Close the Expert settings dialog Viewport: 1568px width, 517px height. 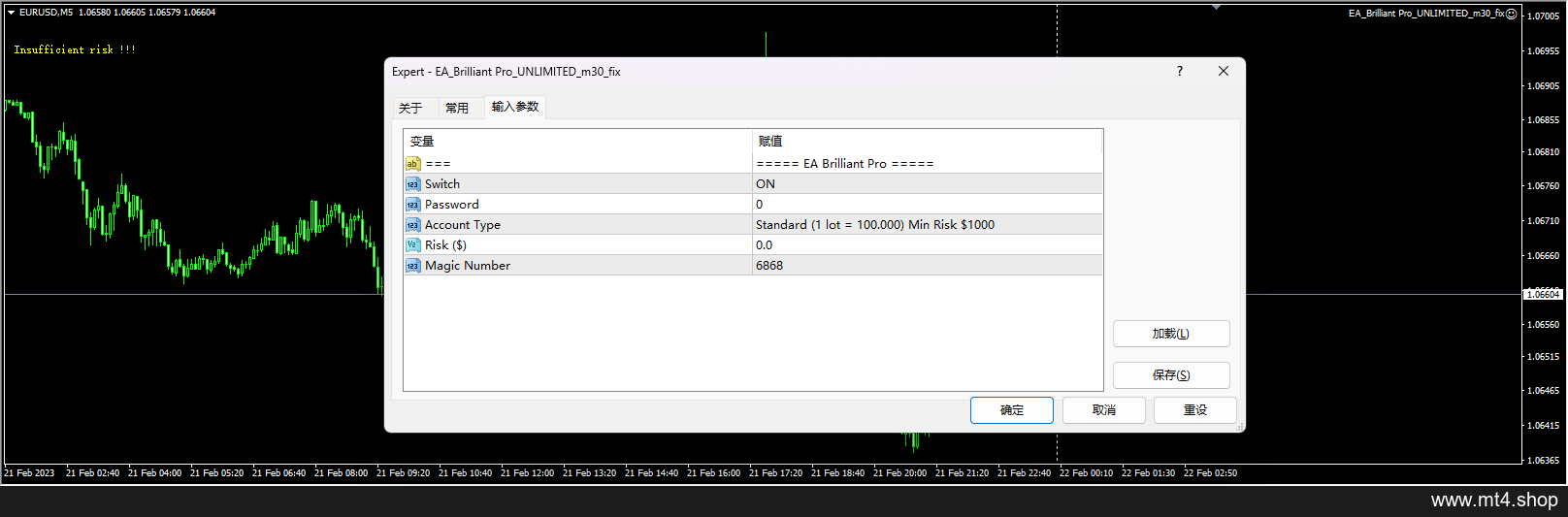coord(1224,71)
